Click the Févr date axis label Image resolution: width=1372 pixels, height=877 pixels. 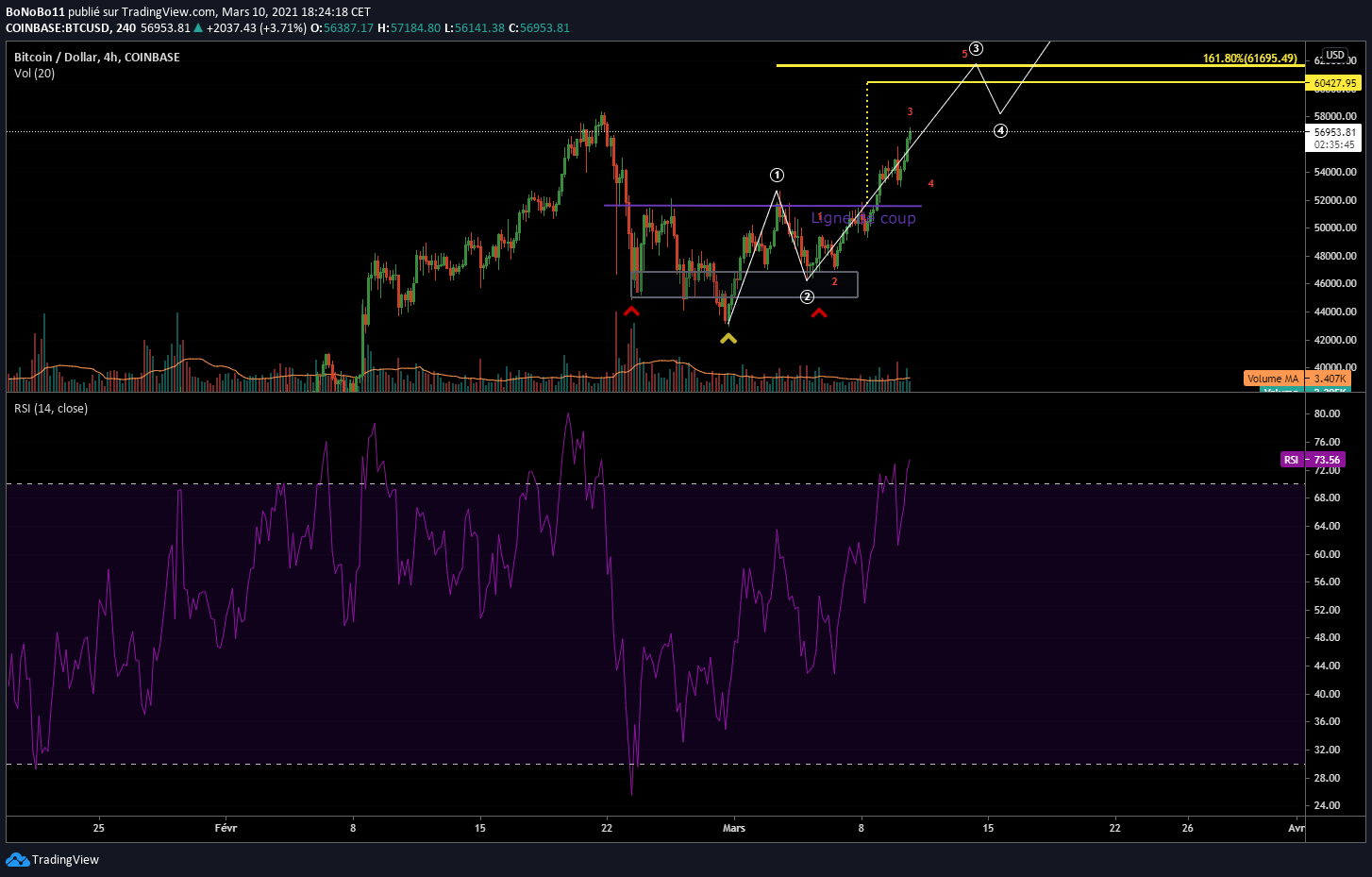coord(226,828)
